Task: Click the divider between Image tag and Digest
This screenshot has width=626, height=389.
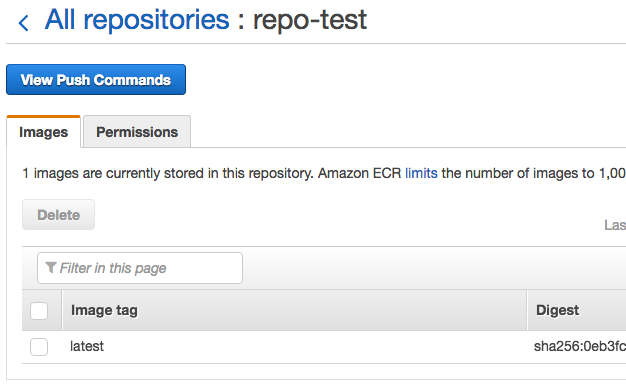Action: tap(527, 310)
